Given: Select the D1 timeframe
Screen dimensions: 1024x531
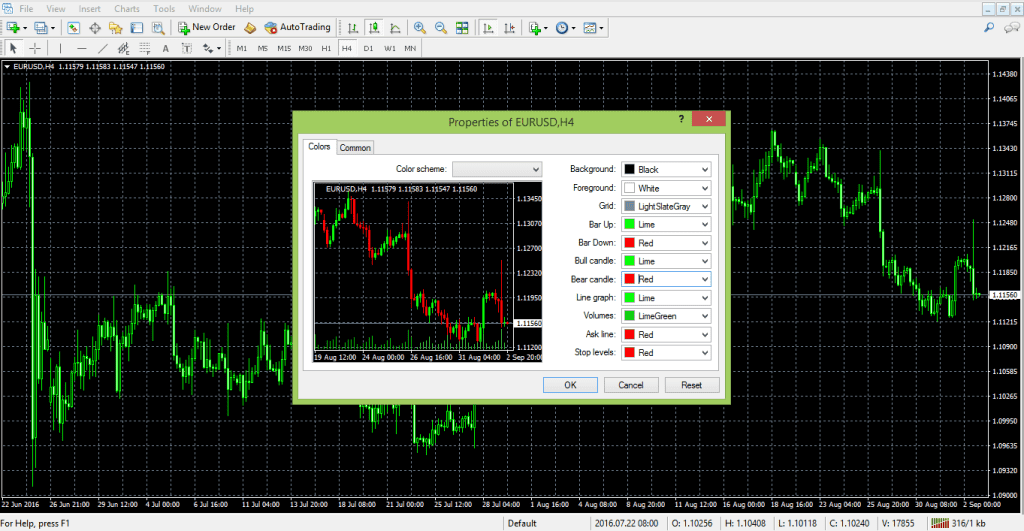Looking at the screenshot, I should pyautogui.click(x=368, y=48).
